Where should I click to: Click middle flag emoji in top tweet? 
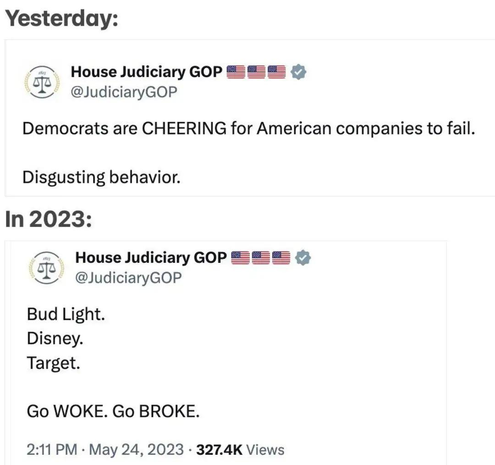[256, 72]
